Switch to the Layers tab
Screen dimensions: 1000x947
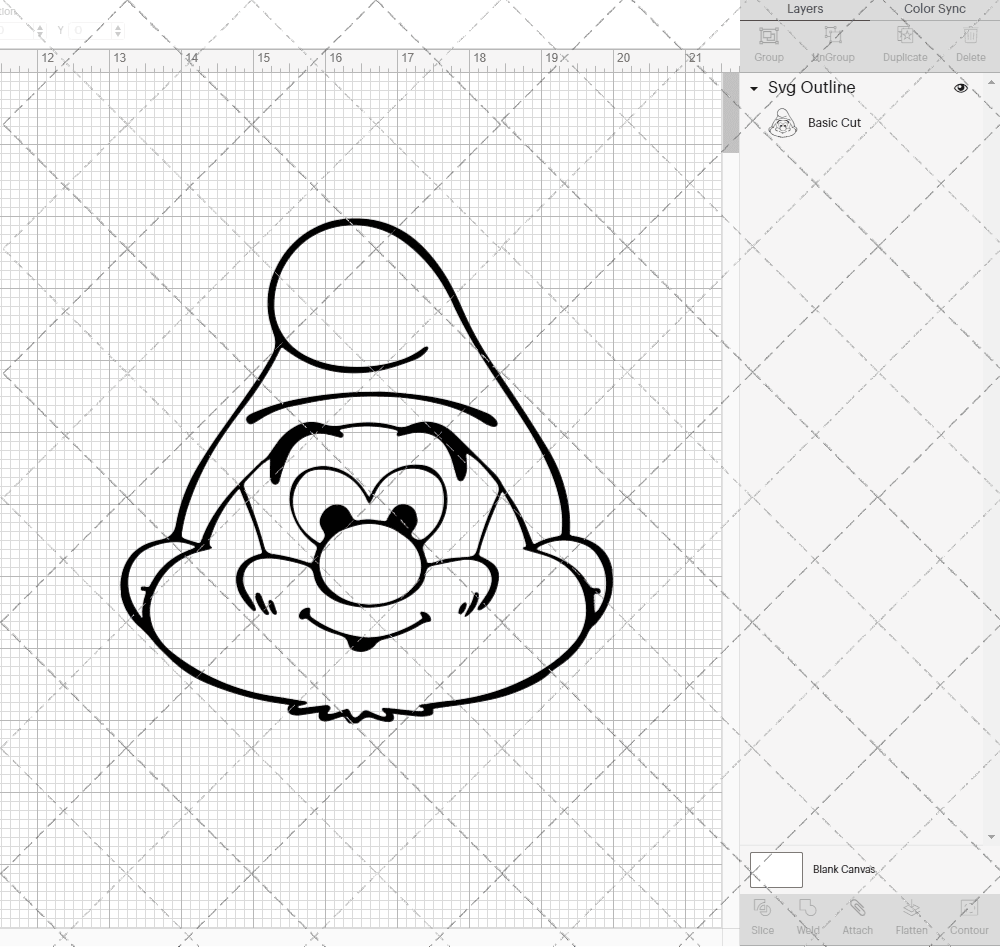[x=805, y=9]
